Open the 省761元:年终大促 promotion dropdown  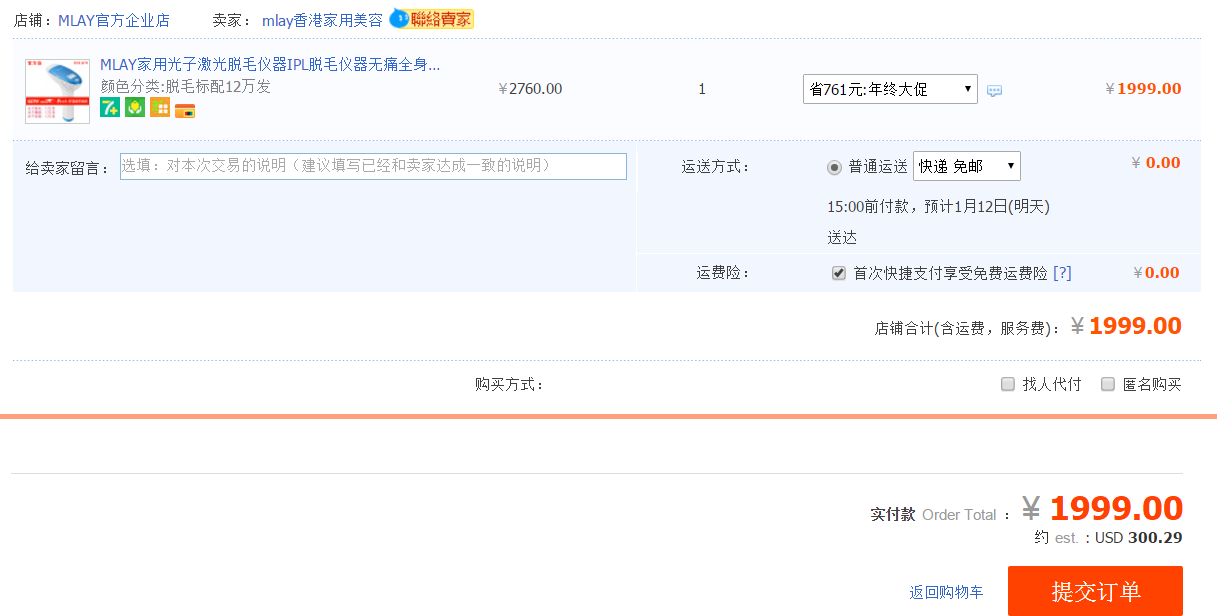[890, 89]
